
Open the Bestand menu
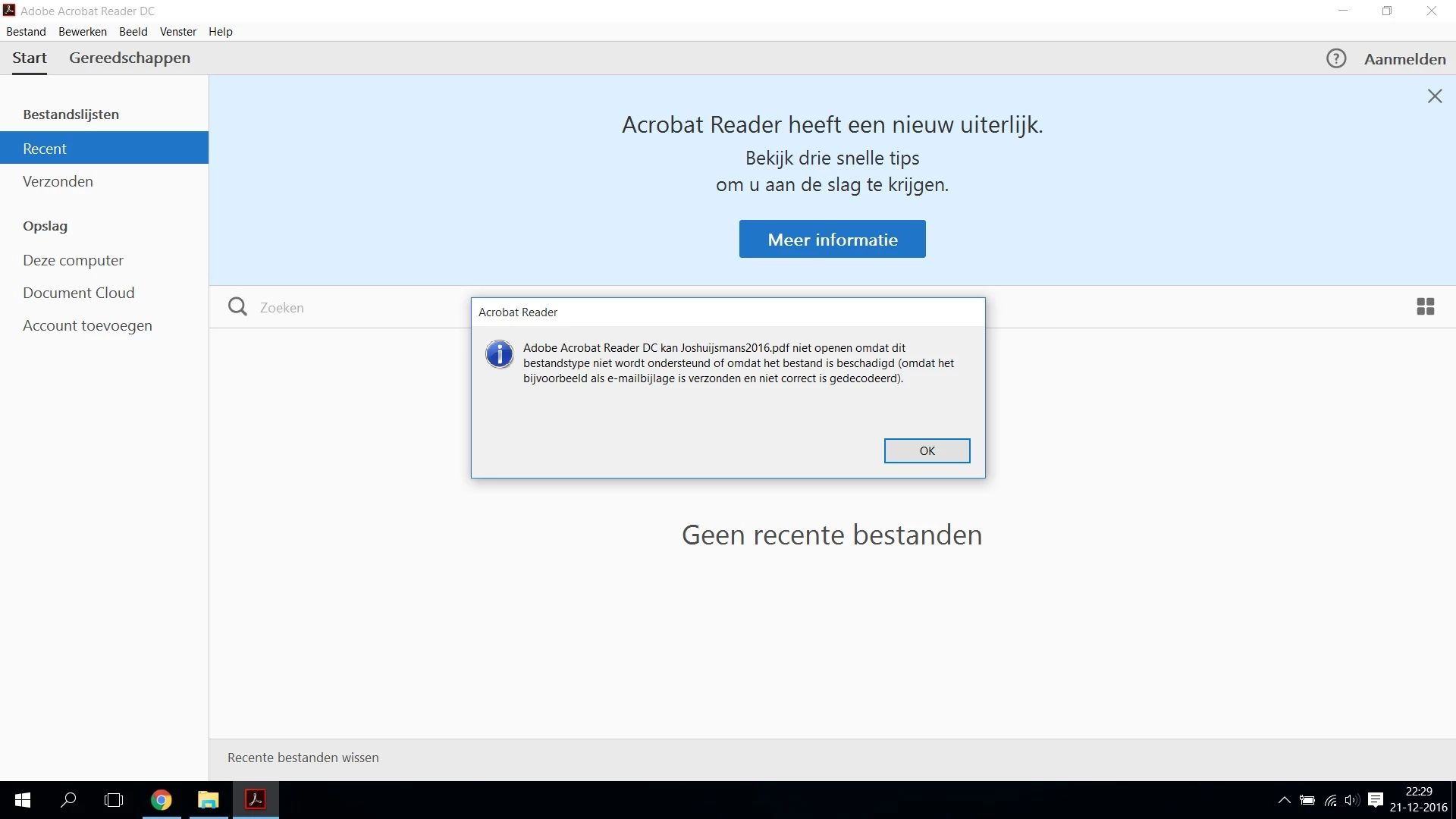[x=26, y=32]
